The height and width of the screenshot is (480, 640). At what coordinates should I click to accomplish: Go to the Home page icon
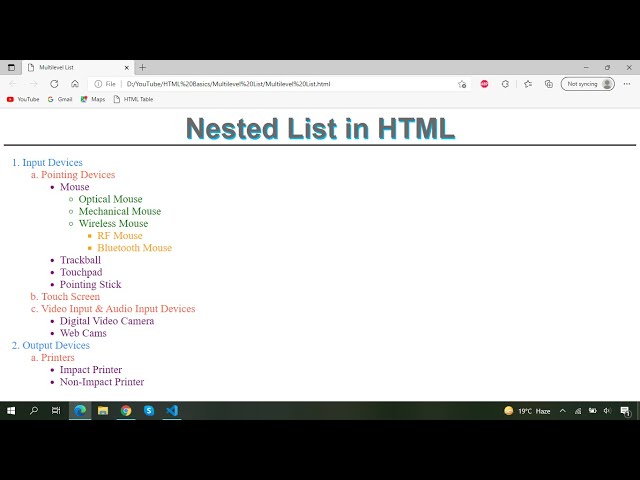[x=75, y=84]
